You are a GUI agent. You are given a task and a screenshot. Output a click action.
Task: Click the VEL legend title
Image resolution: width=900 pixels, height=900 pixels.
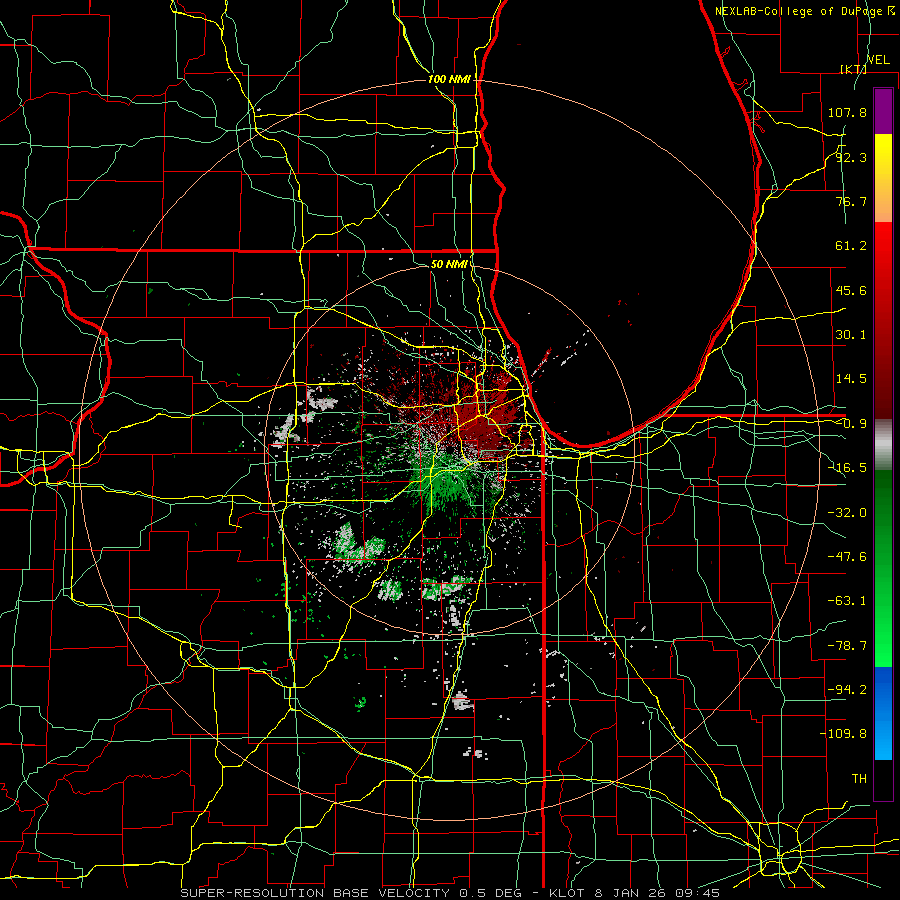[x=878, y=60]
